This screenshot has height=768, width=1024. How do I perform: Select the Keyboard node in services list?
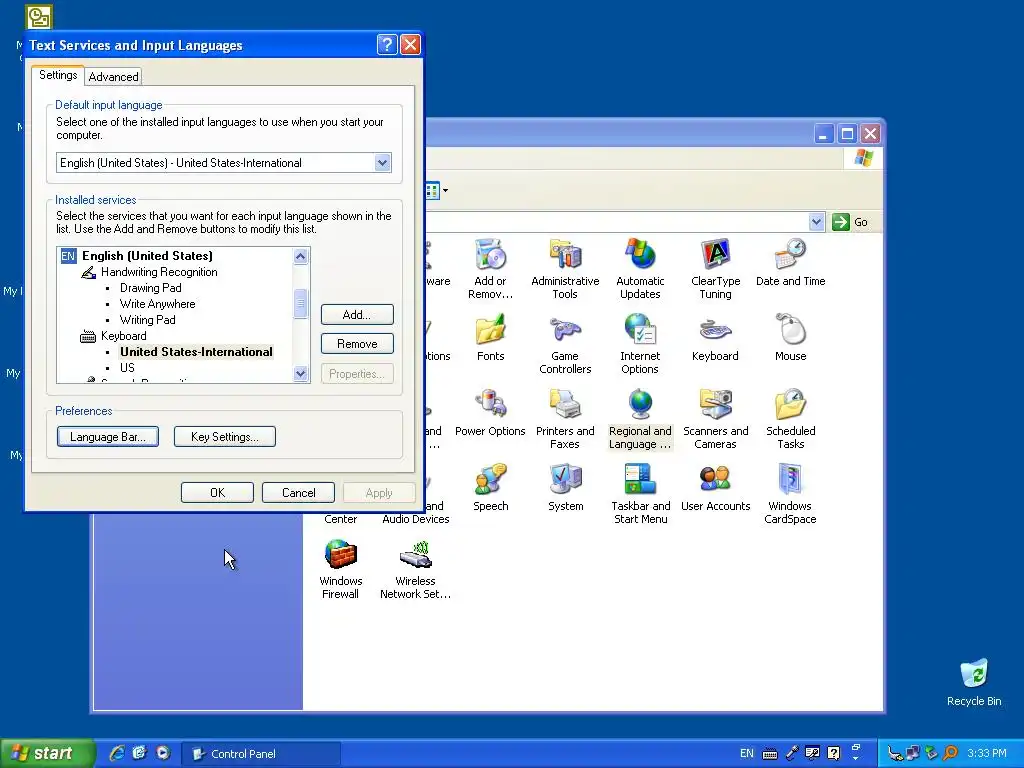pyautogui.click(x=123, y=336)
